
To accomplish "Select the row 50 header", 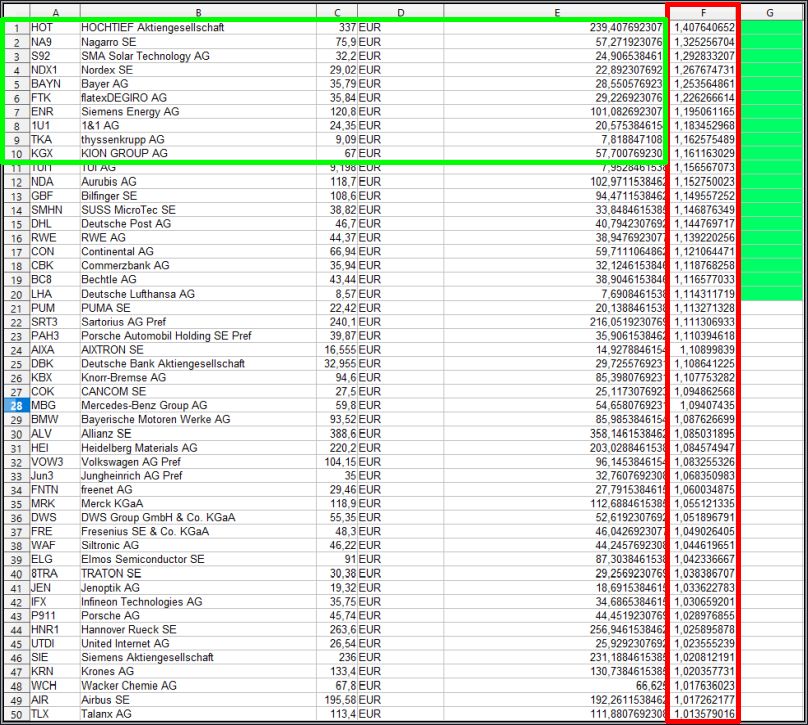I will (x=16, y=715).
